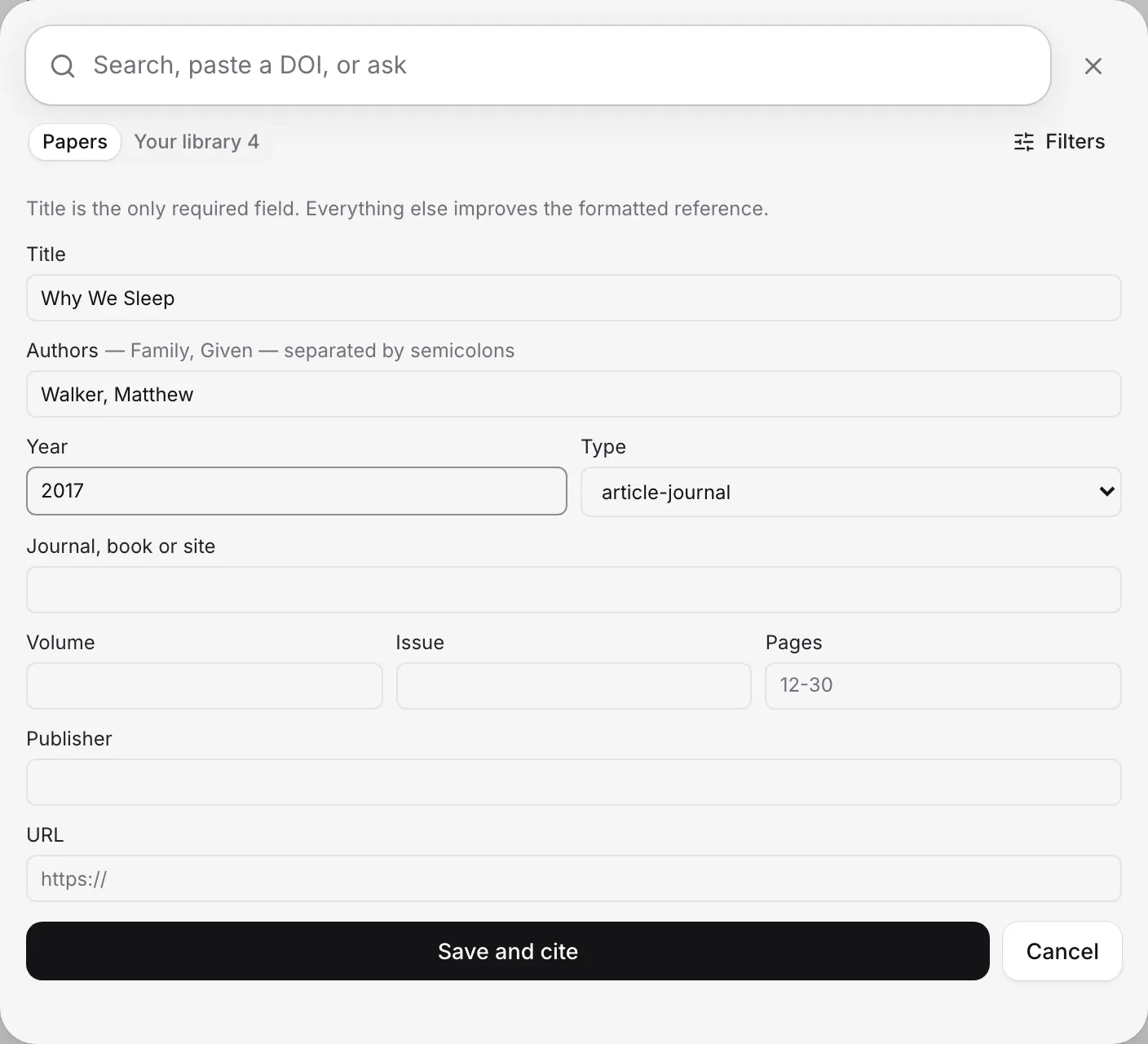Click the magnifier search icon
The width and height of the screenshot is (1148, 1044).
tap(63, 66)
